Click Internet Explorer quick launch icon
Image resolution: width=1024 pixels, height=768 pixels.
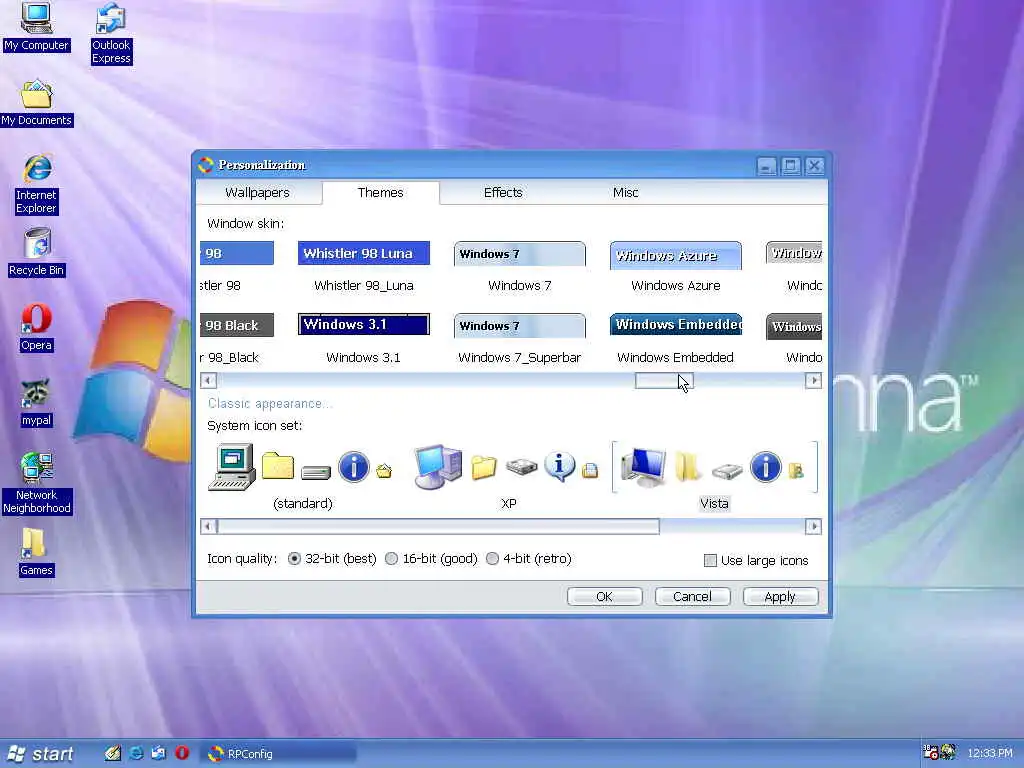(x=136, y=753)
